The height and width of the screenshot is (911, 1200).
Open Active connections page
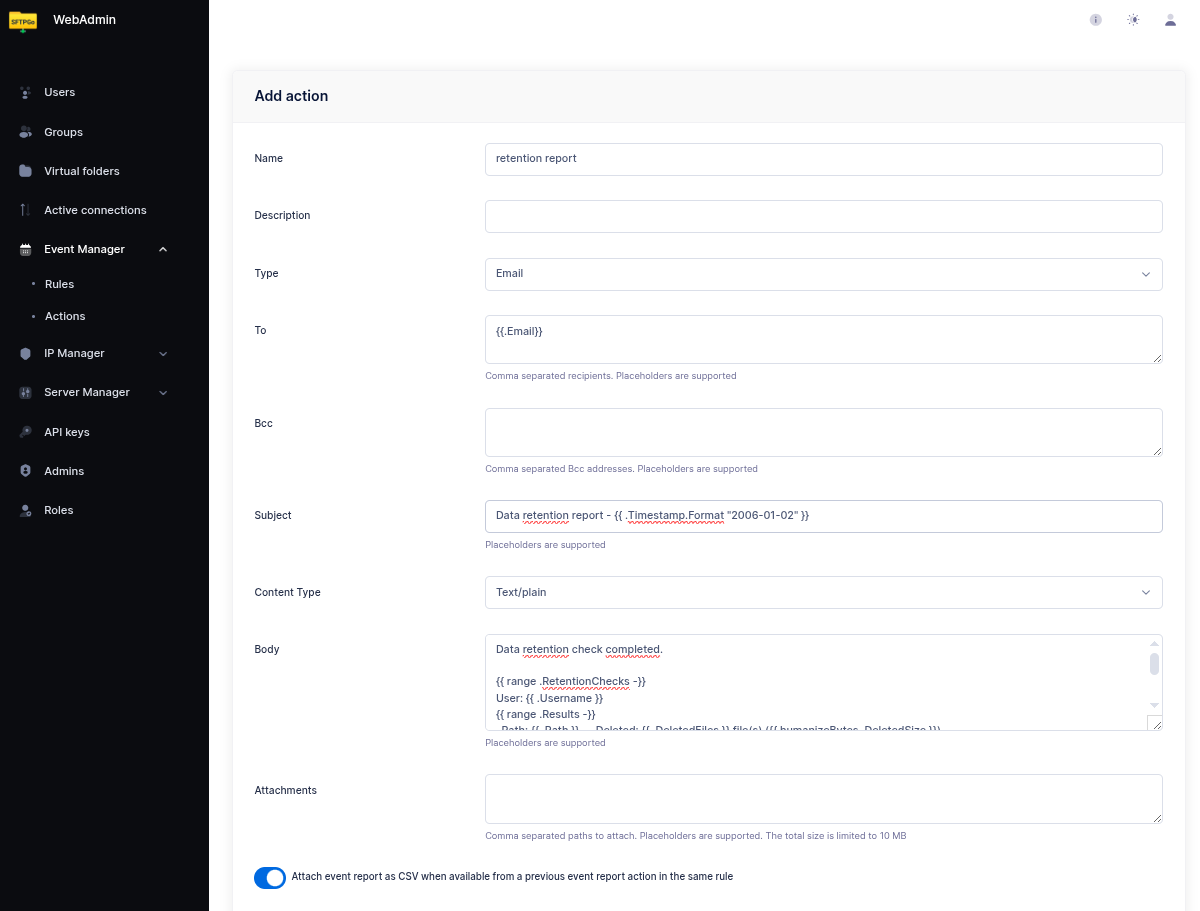(95, 210)
